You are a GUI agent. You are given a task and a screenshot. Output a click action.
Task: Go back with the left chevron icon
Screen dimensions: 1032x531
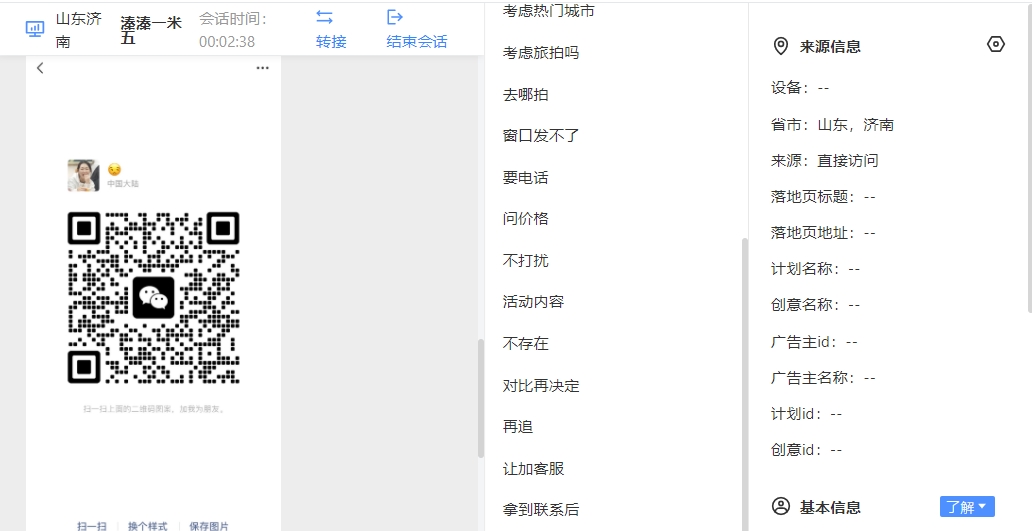pyautogui.click(x=40, y=68)
